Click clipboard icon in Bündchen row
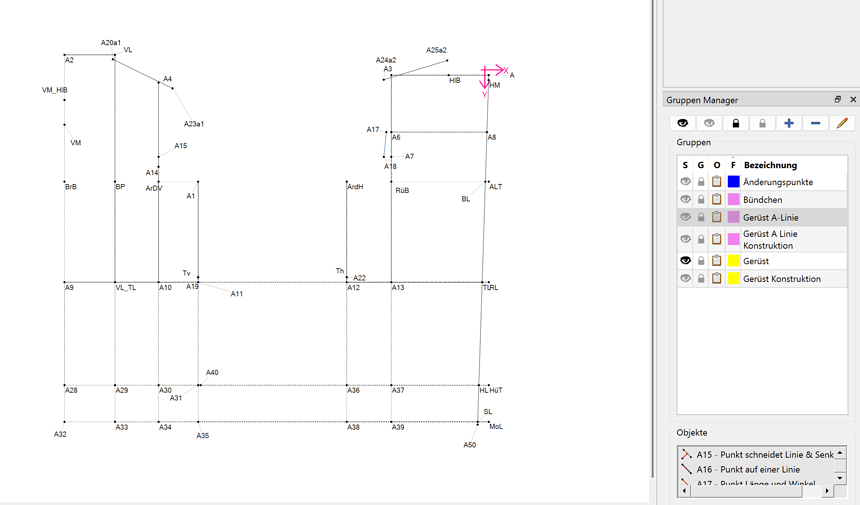This screenshot has width=860, height=505. [717, 200]
